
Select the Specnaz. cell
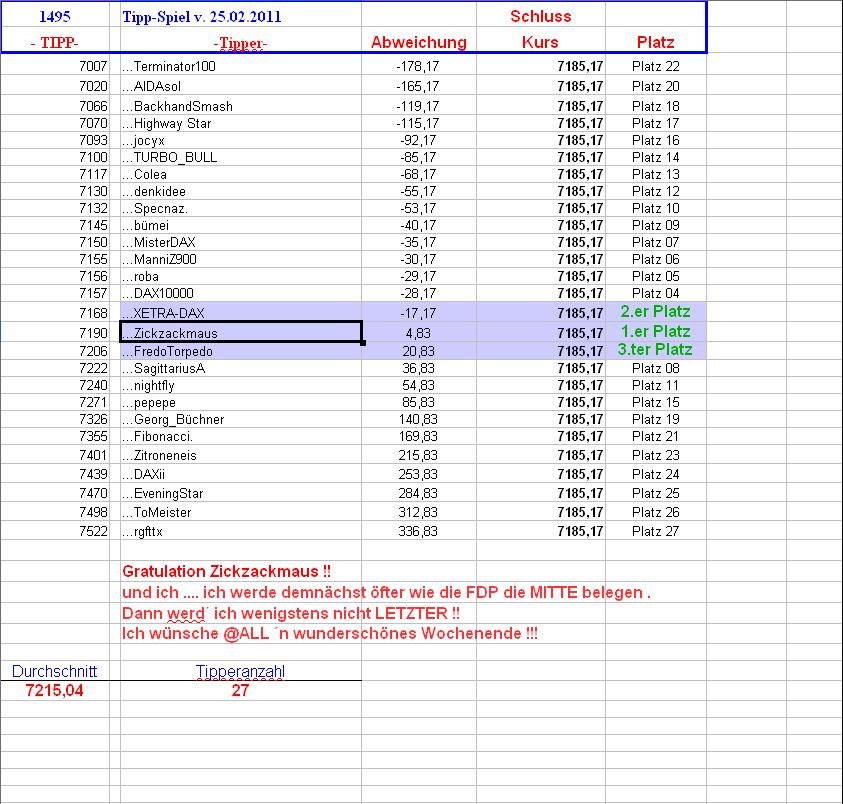[240, 208]
